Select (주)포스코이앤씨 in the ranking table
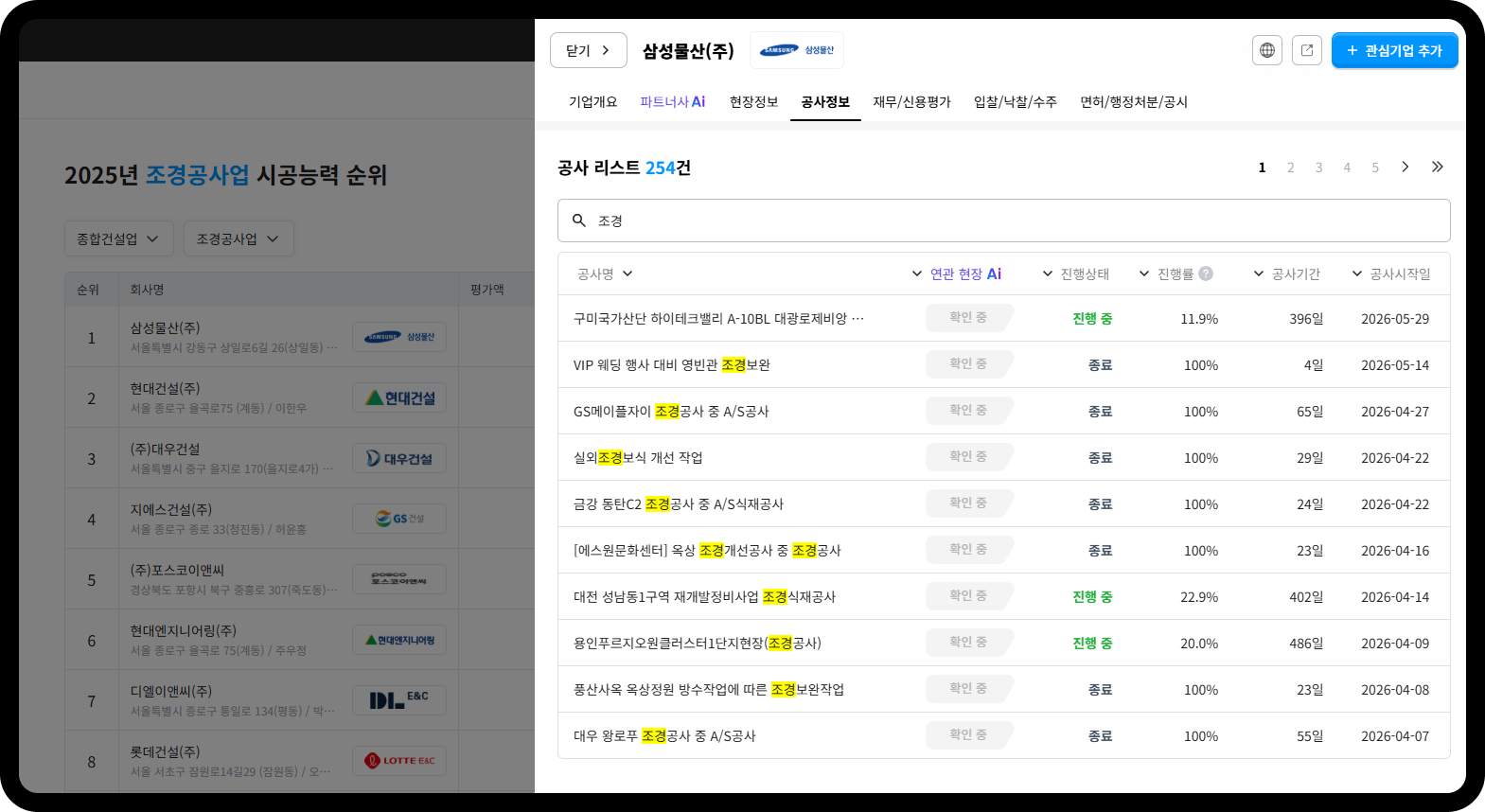Viewport: 1485px width, 812px height. click(177, 571)
